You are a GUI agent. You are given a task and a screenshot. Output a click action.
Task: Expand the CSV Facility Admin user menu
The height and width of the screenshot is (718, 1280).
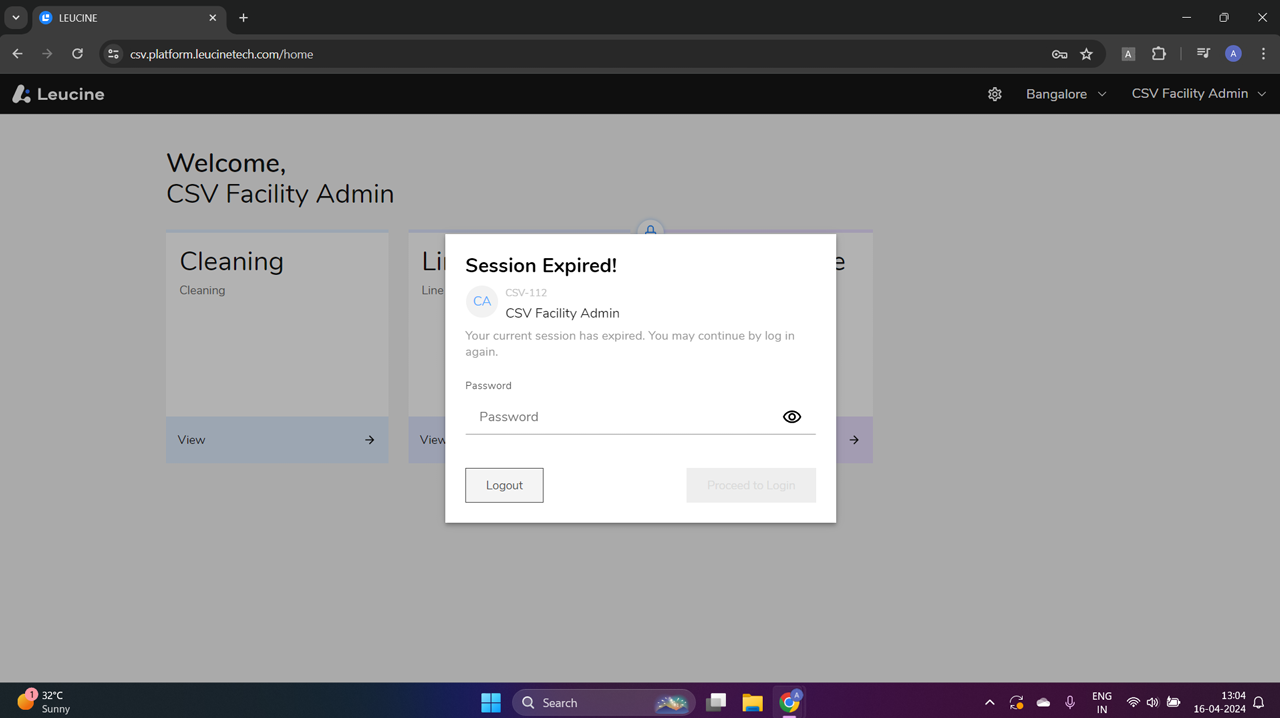[1198, 94]
